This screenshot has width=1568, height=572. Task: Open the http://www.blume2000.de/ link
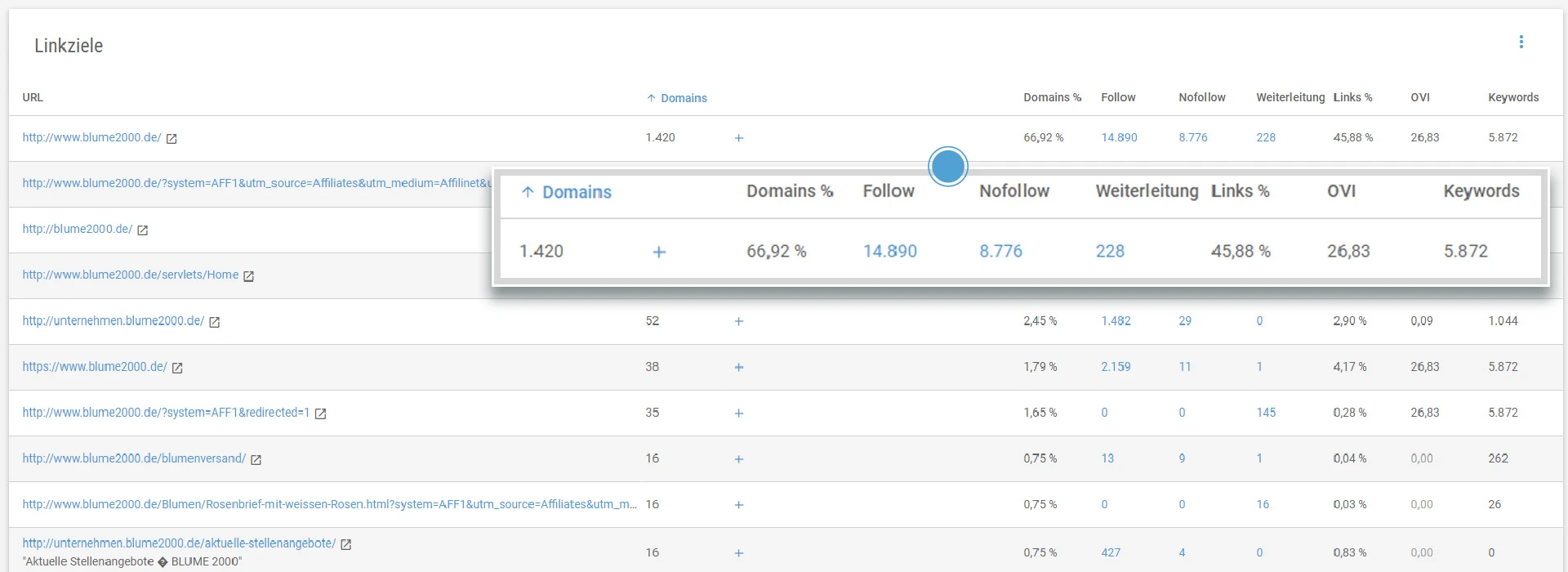pyautogui.click(x=91, y=137)
